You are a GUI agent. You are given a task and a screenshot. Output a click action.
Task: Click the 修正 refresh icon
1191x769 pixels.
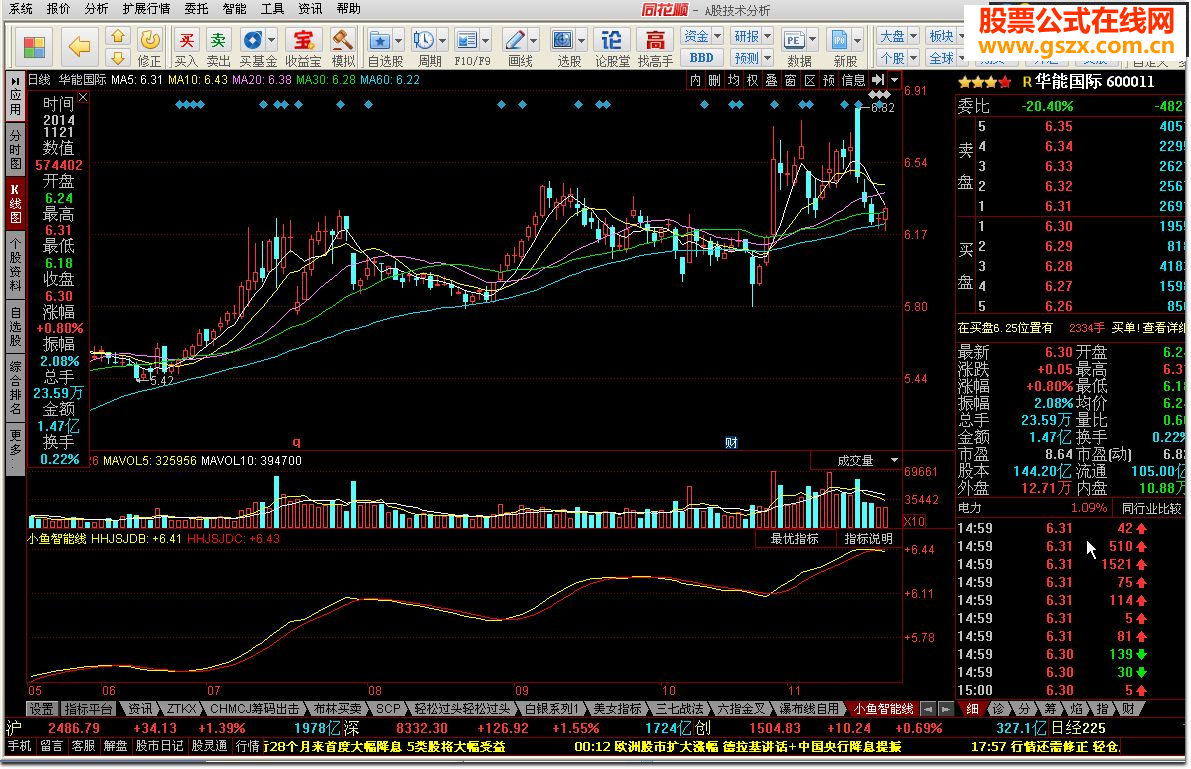coord(150,47)
